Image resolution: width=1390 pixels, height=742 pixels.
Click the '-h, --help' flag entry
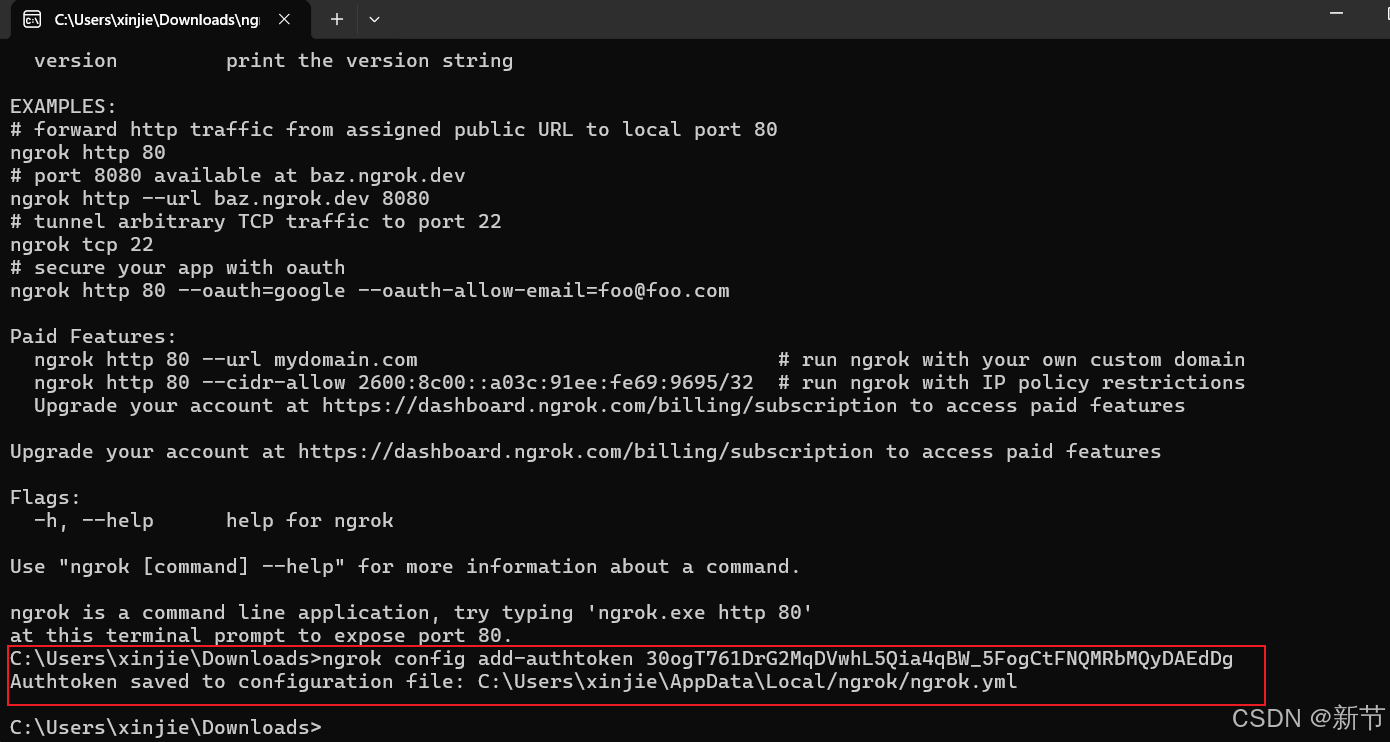pos(94,521)
